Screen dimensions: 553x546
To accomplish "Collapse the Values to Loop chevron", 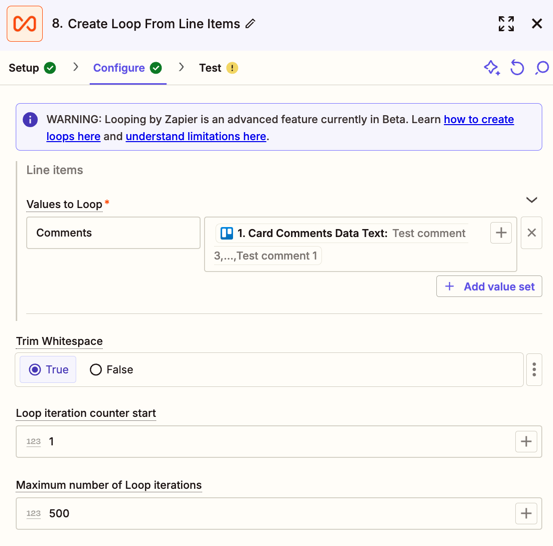I will pyautogui.click(x=531, y=200).
